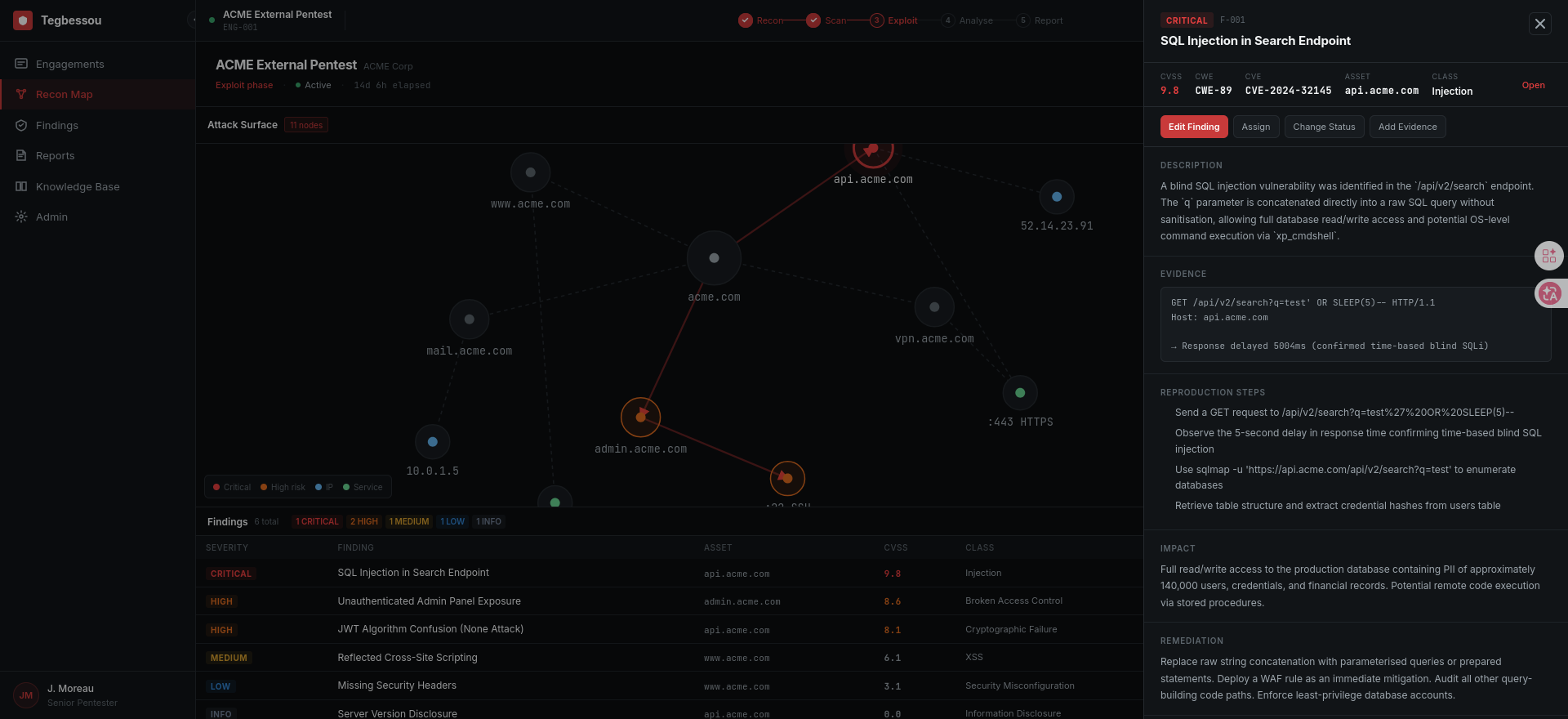Filter findings by 1 INFO badge
This screenshot has width=1568, height=719.
tap(488, 521)
